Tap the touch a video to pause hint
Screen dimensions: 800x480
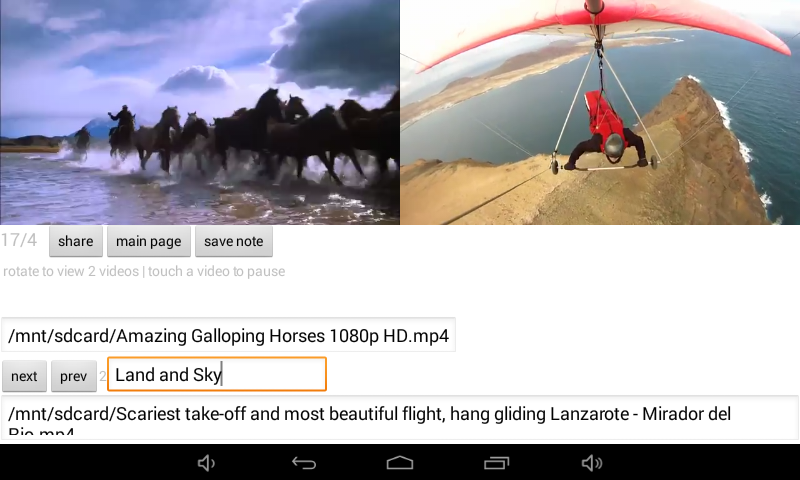[x=216, y=271]
